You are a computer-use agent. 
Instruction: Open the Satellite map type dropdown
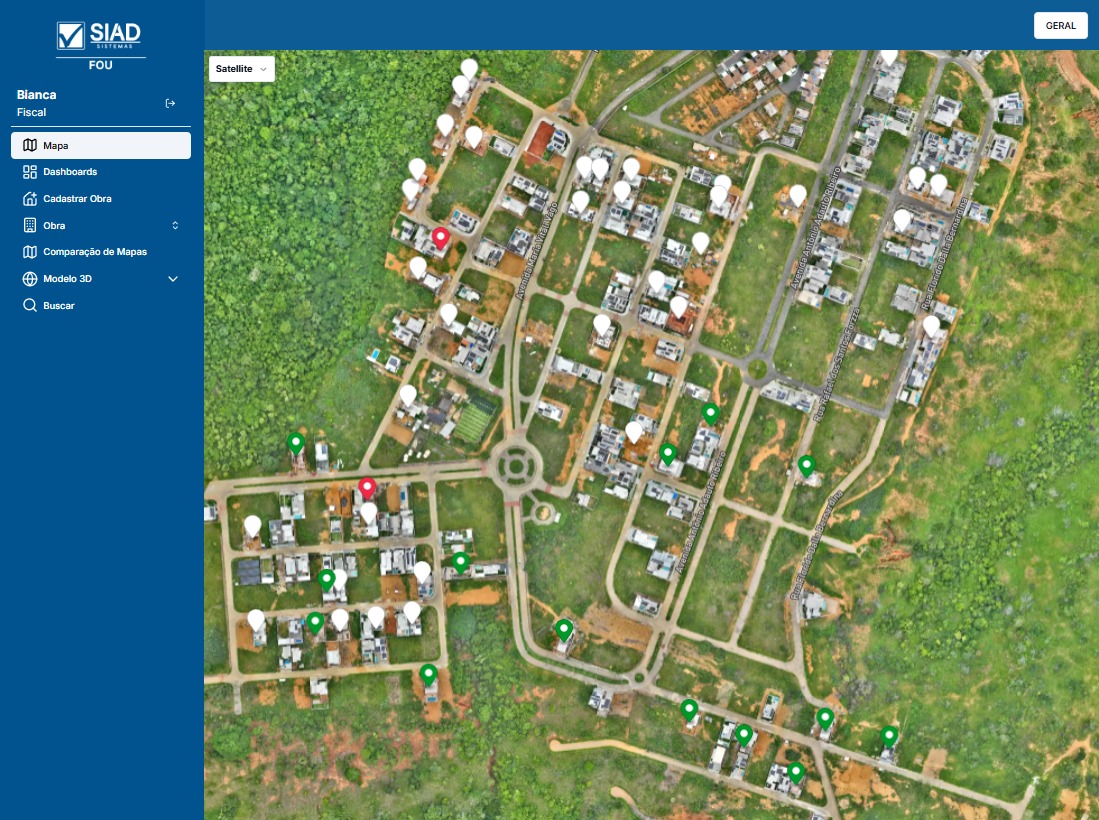241,69
